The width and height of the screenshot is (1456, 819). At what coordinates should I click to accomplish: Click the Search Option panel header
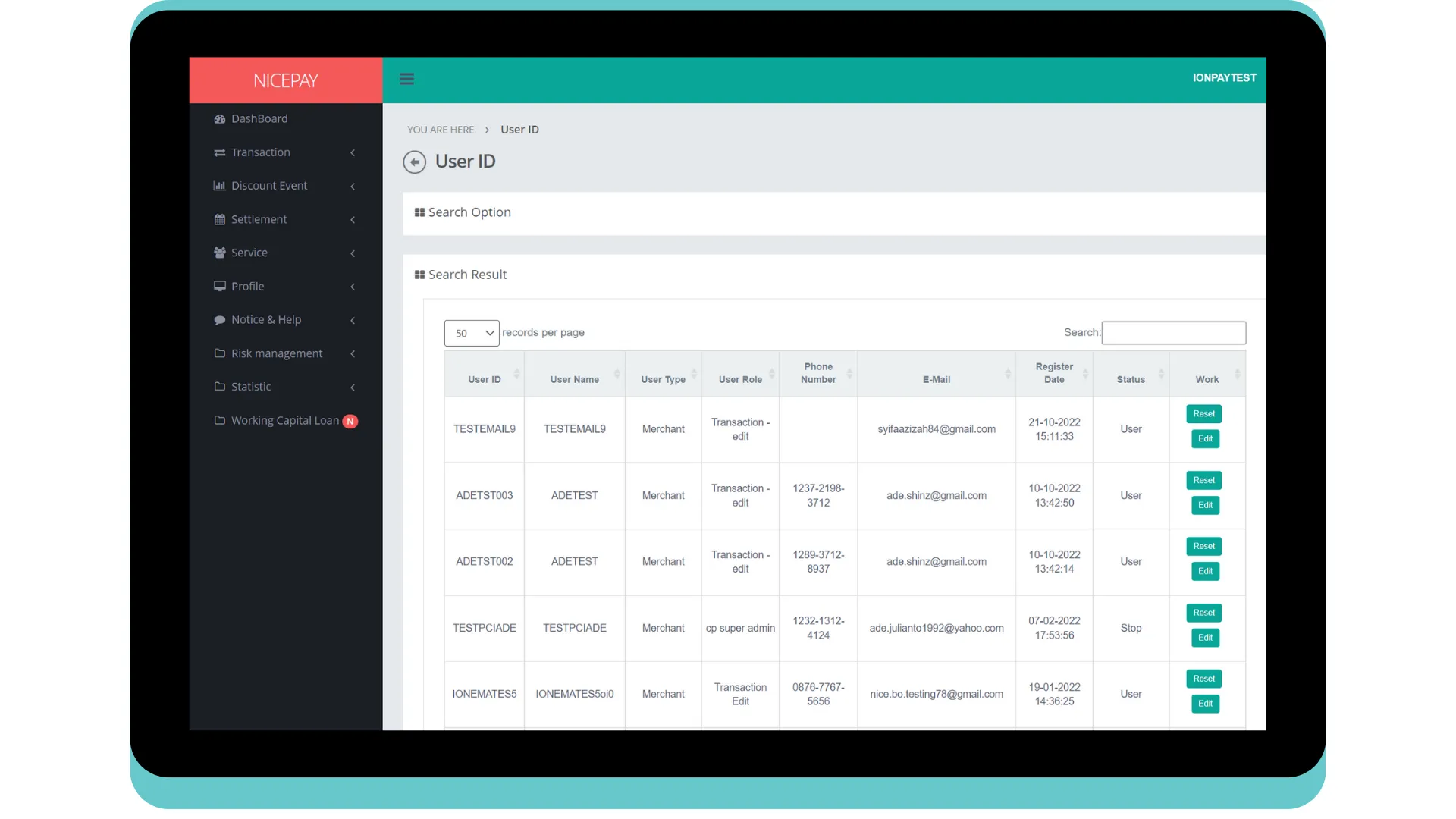pos(834,213)
